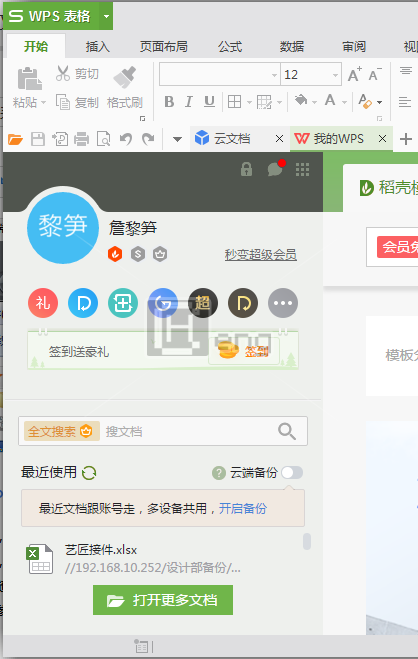Open the 插入 ribbon tab
This screenshot has width=418, height=659.
(98, 46)
